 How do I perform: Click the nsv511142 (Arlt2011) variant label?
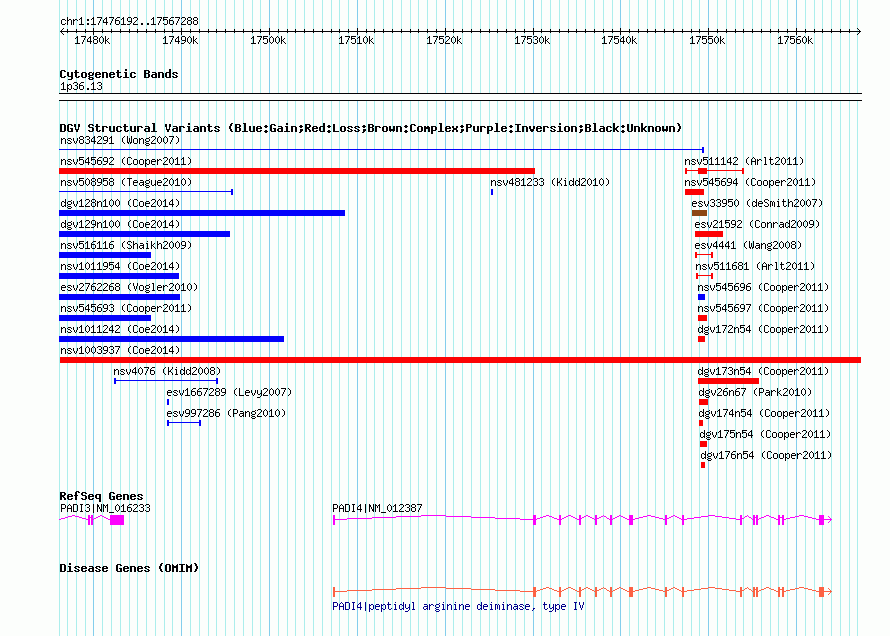(x=744, y=161)
